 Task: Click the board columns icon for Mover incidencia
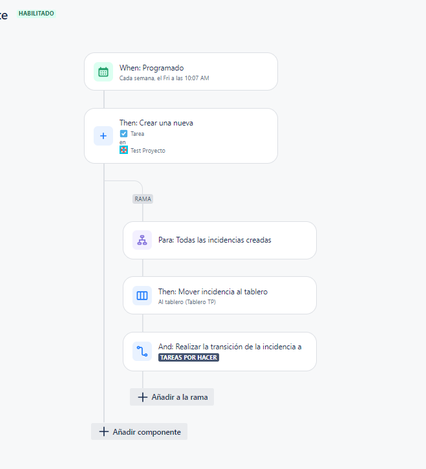tap(142, 296)
